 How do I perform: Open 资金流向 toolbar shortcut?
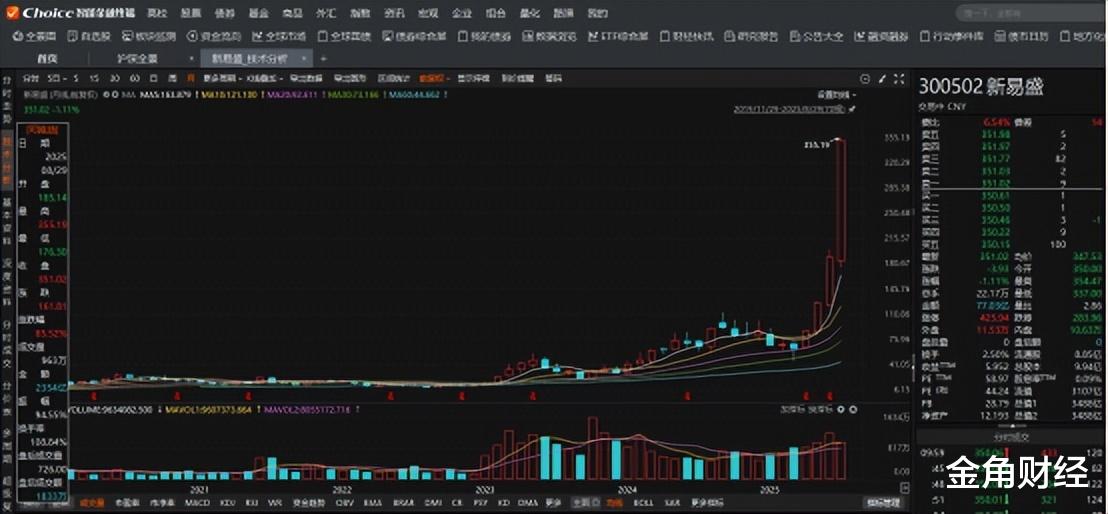214,36
